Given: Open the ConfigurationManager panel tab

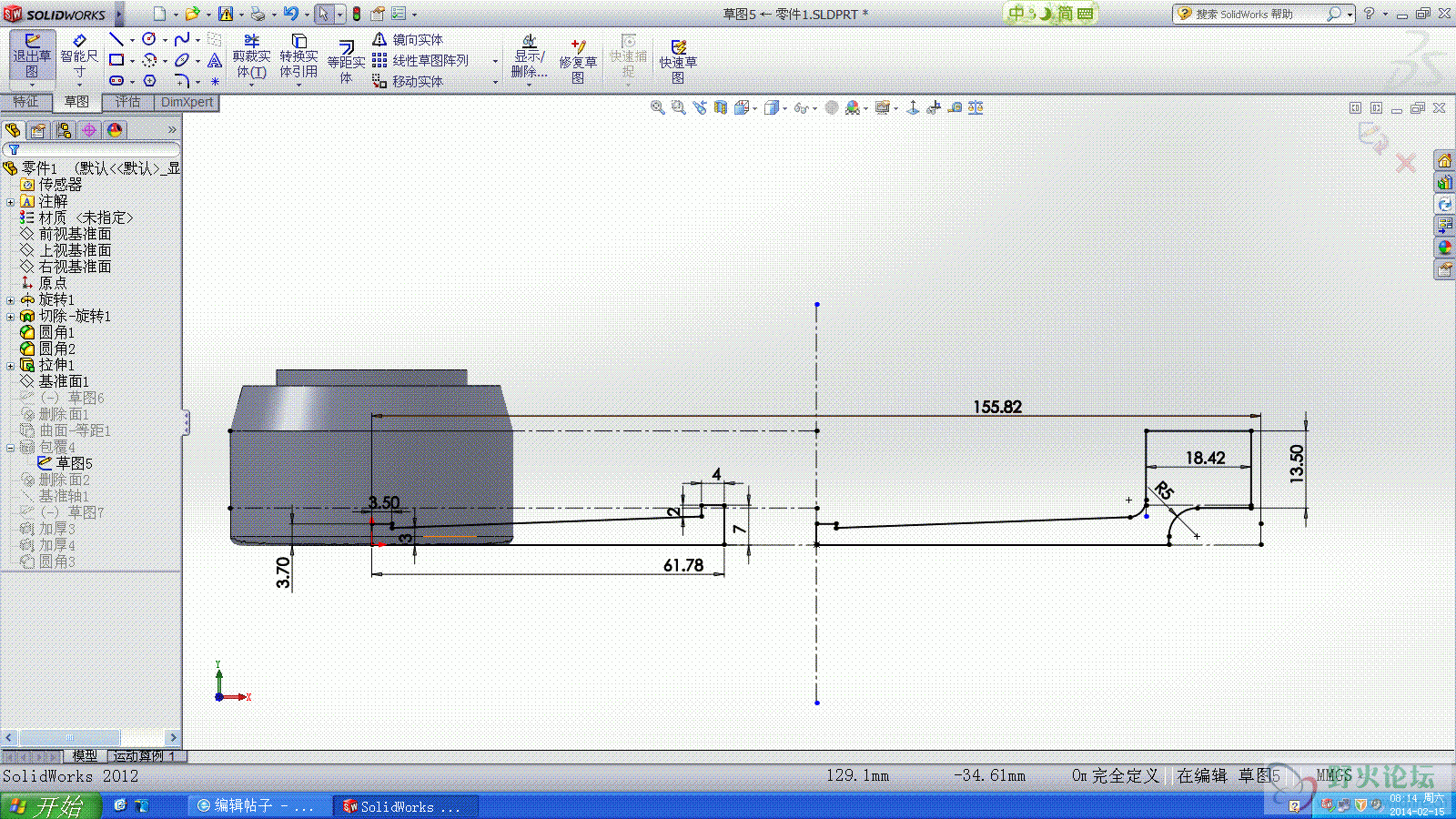Looking at the screenshot, I should coord(64,130).
